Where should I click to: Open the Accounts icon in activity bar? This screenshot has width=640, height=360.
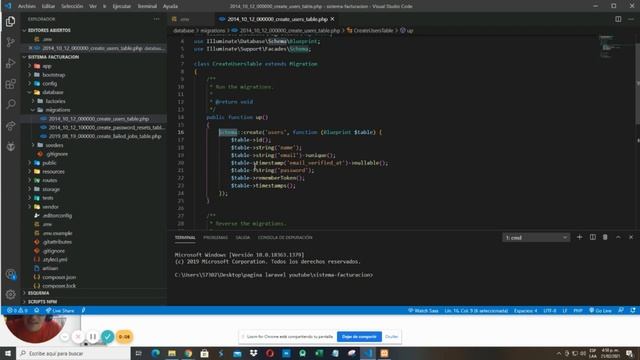(11, 274)
